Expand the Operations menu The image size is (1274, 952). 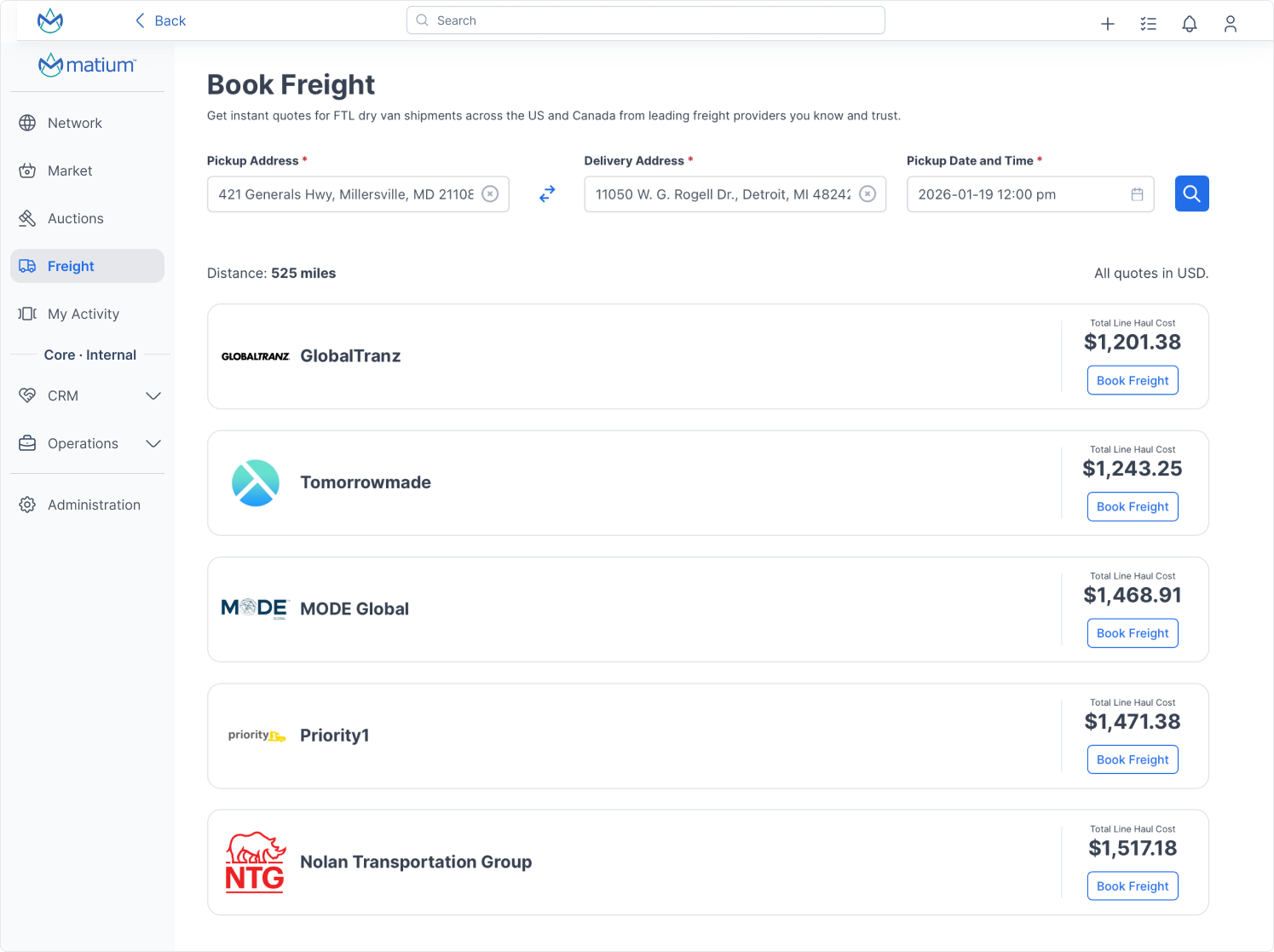coord(83,443)
